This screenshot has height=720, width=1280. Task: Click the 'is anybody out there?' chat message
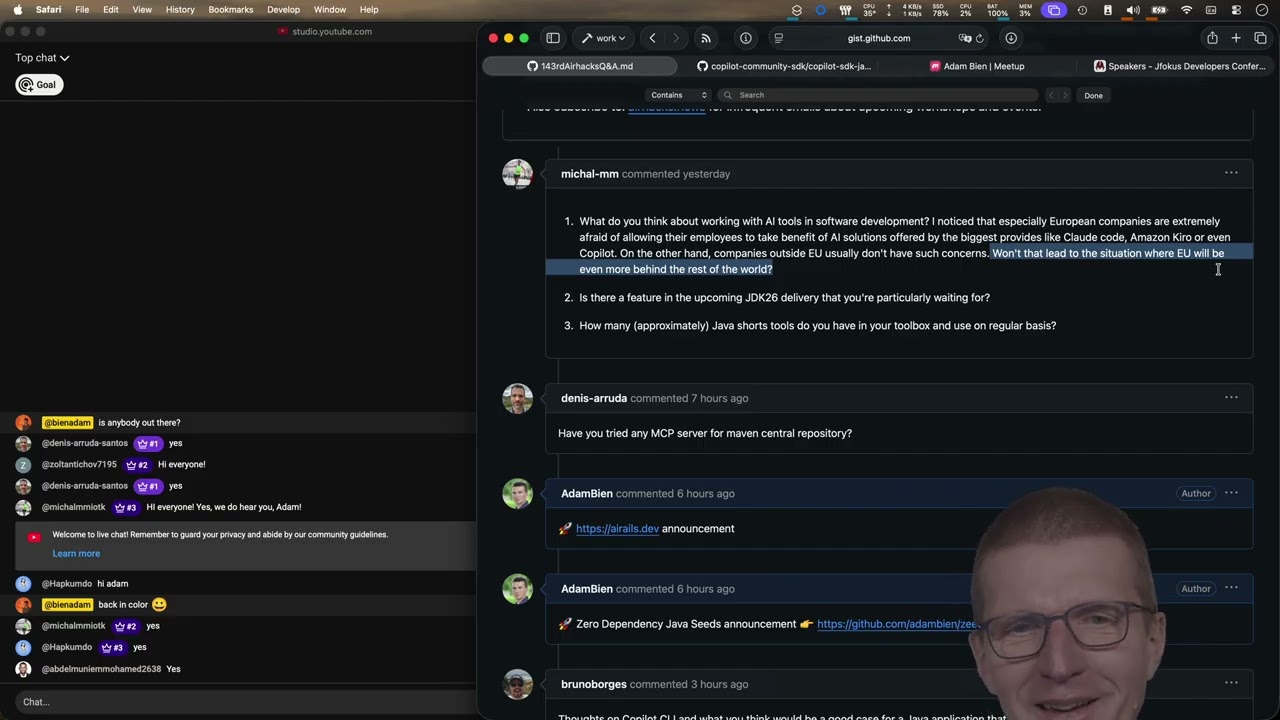coord(139,422)
